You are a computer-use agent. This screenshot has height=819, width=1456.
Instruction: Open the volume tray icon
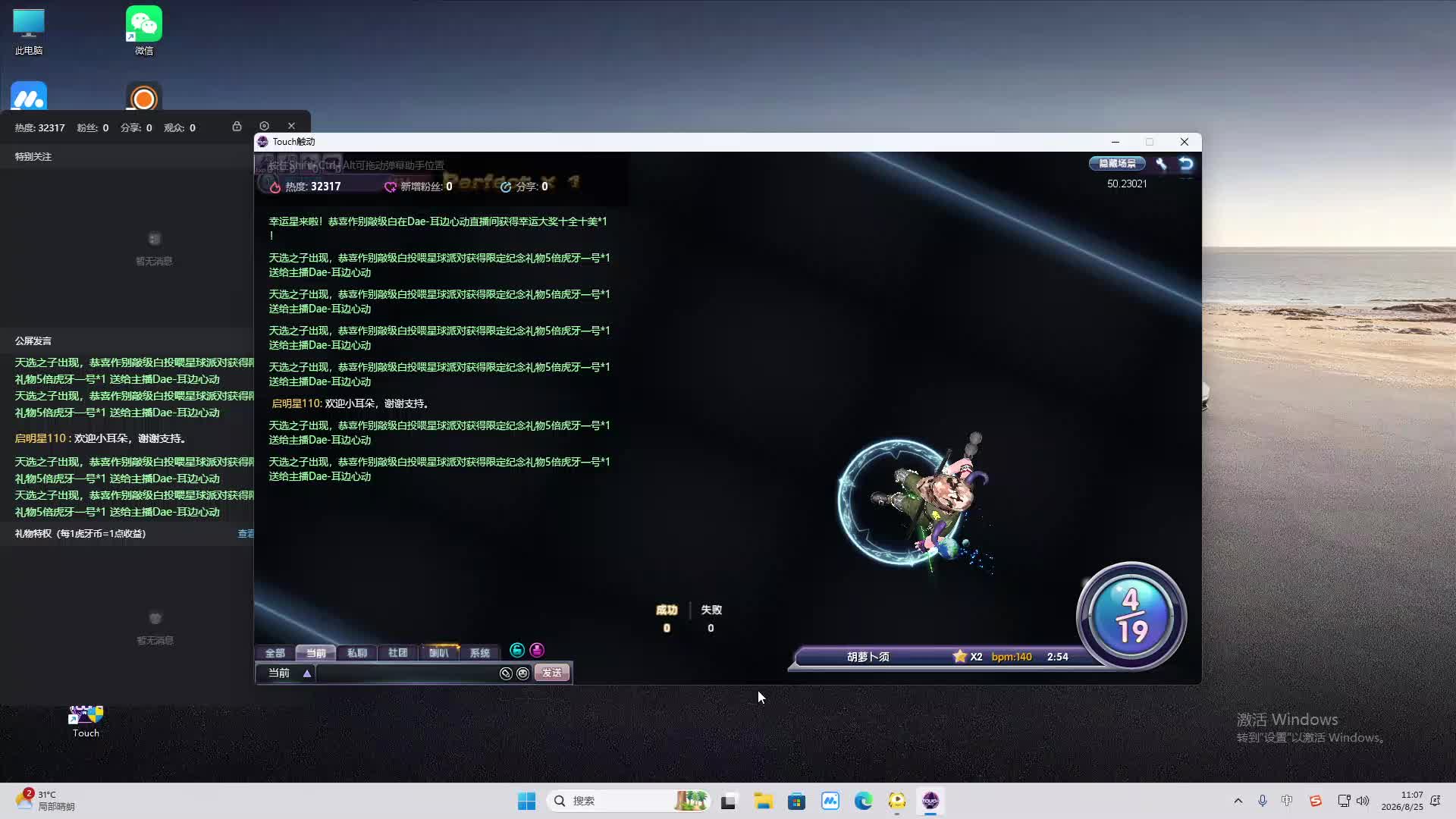(x=1363, y=801)
